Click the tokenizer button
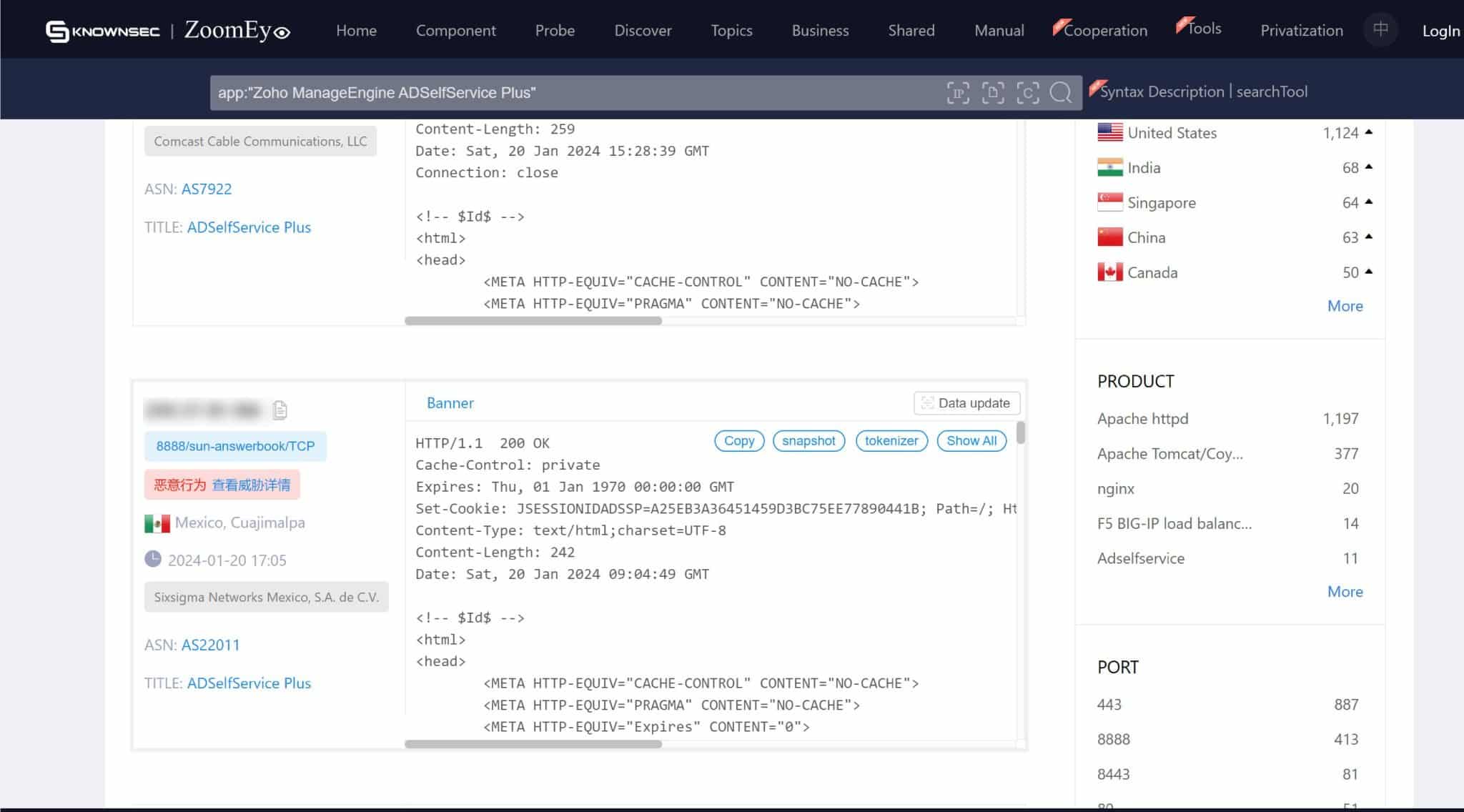 tap(891, 441)
